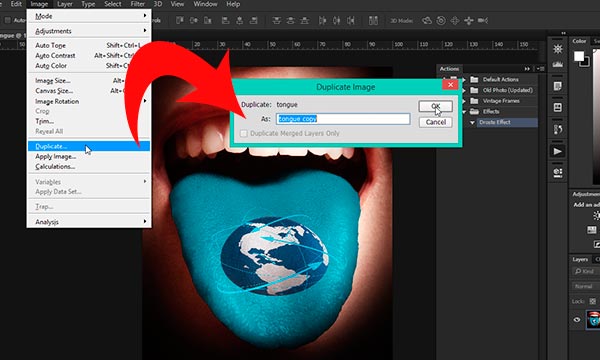Expand the dock using top double arrows
This screenshot has height=360, width=600.
pos(563,33)
